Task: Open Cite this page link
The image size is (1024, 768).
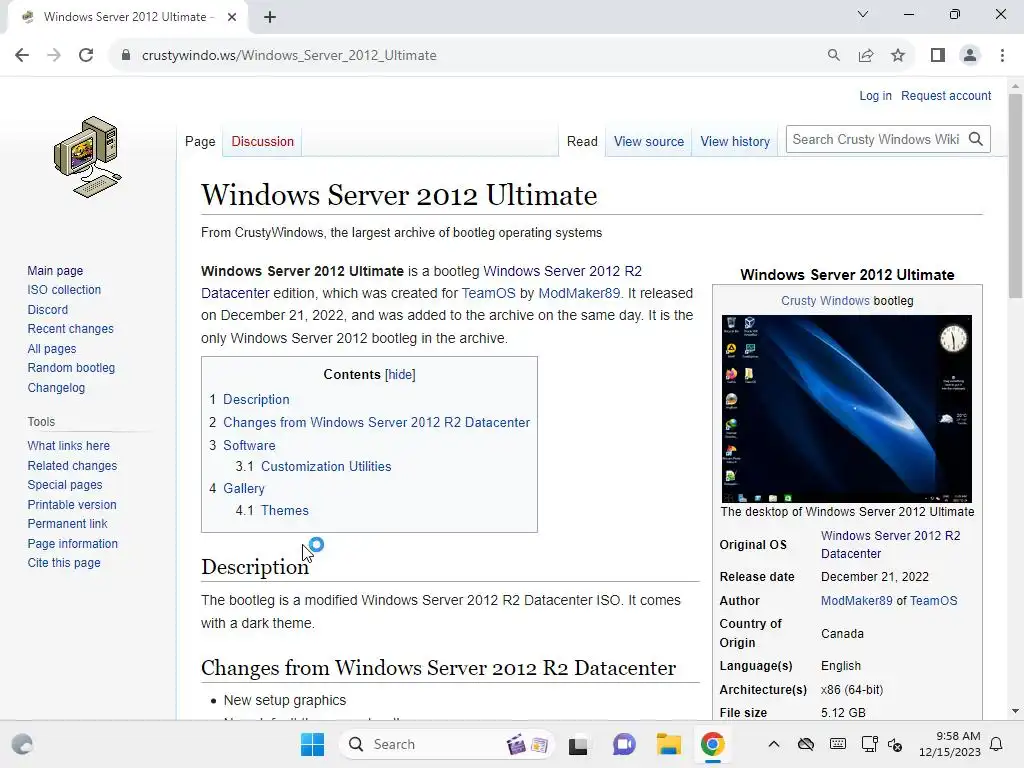Action: point(63,563)
